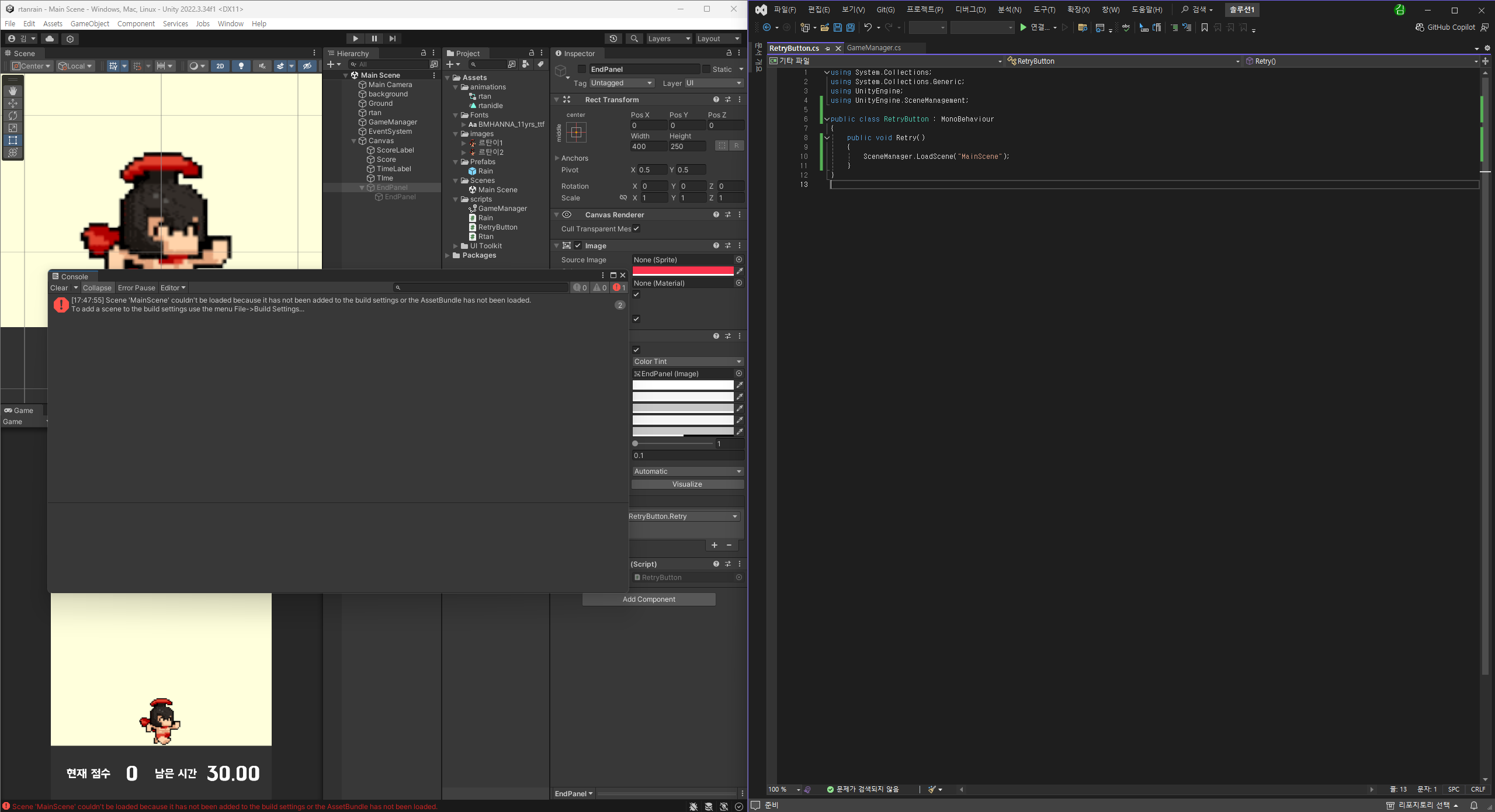Adjust the Color Multiplier slider
This screenshot has width=1495, height=812.
673,444
